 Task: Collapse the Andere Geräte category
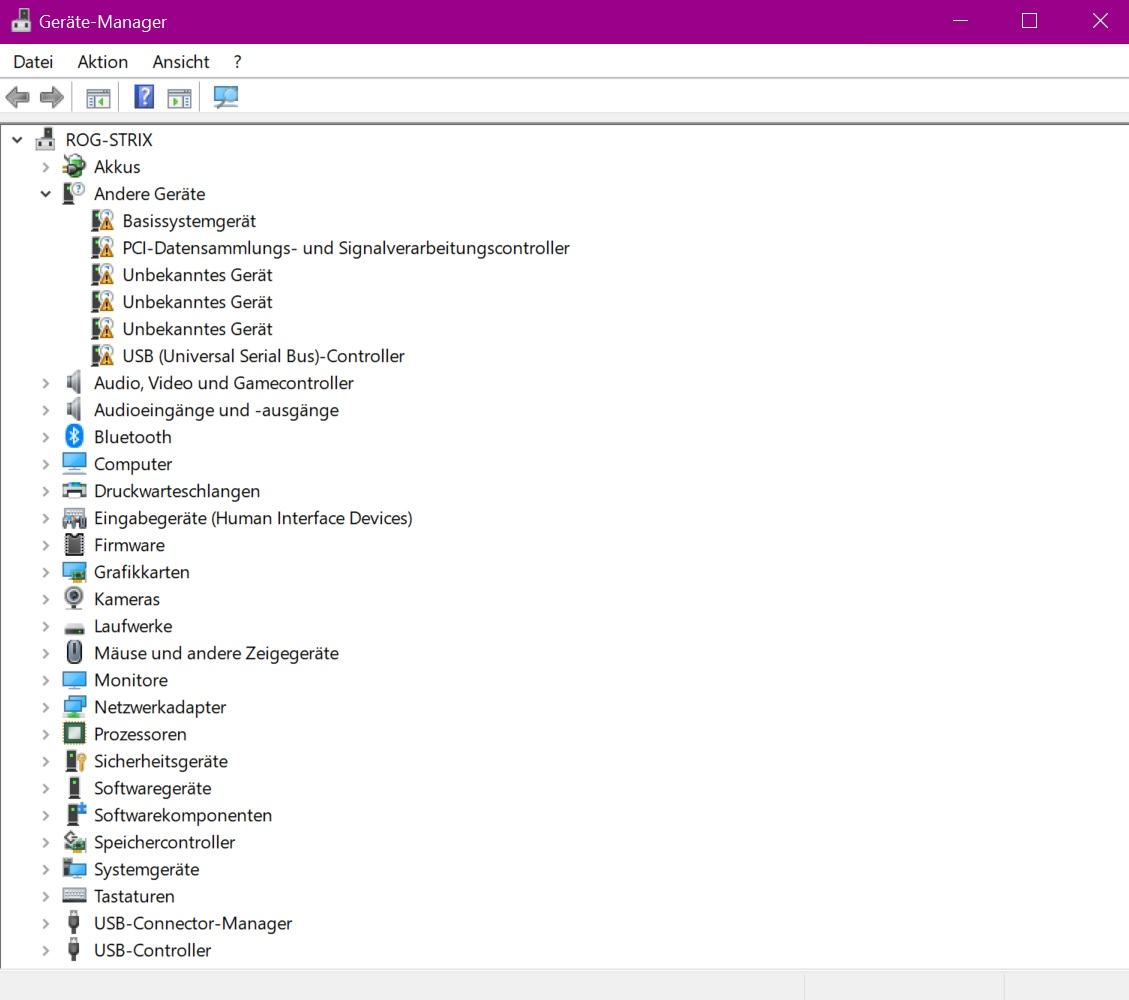(x=45, y=194)
